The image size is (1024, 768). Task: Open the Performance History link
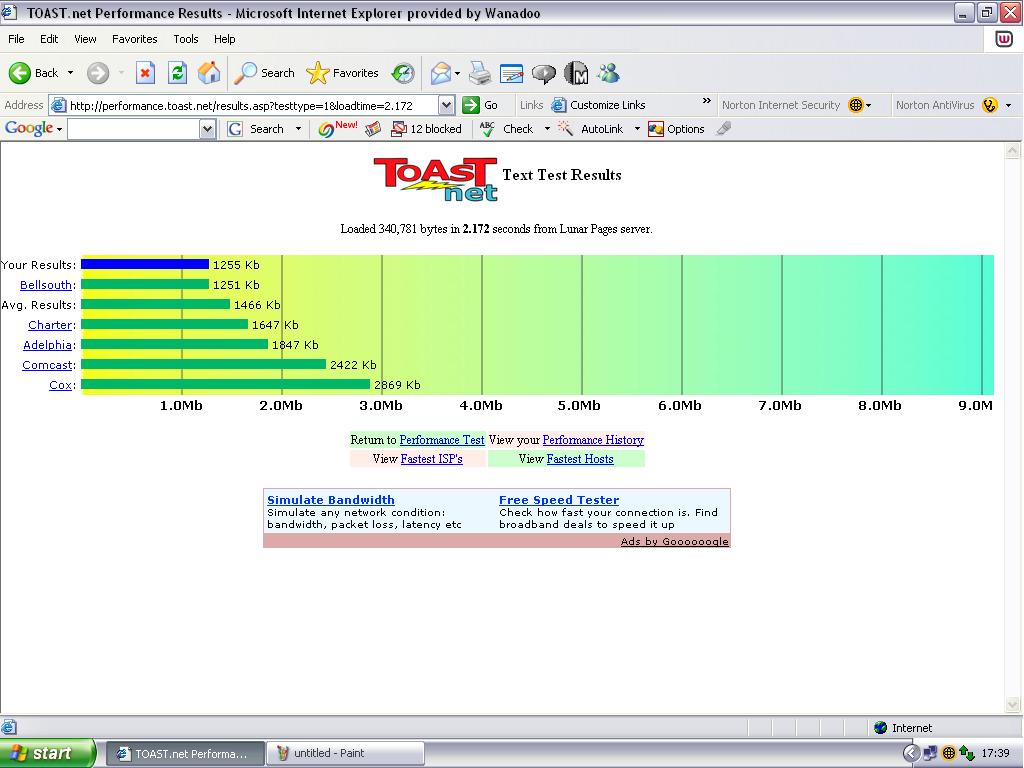pyautogui.click(x=593, y=440)
